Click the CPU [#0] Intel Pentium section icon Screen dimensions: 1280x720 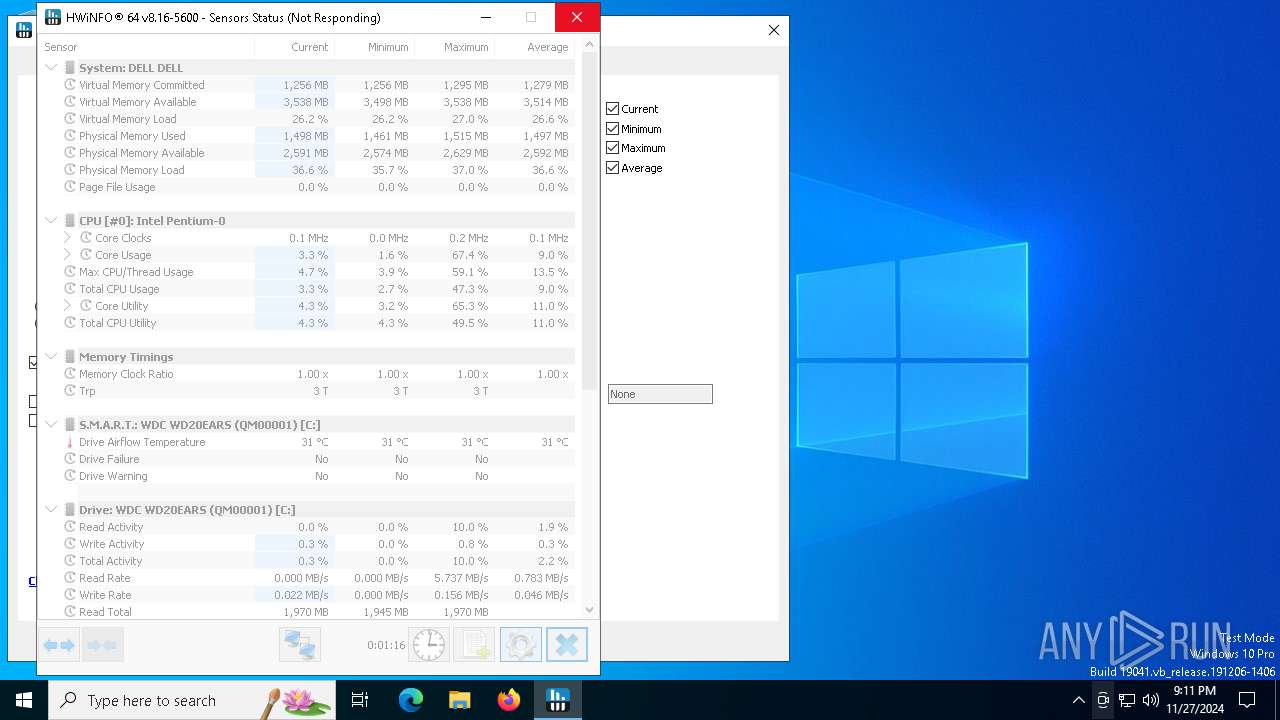click(x=70, y=221)
